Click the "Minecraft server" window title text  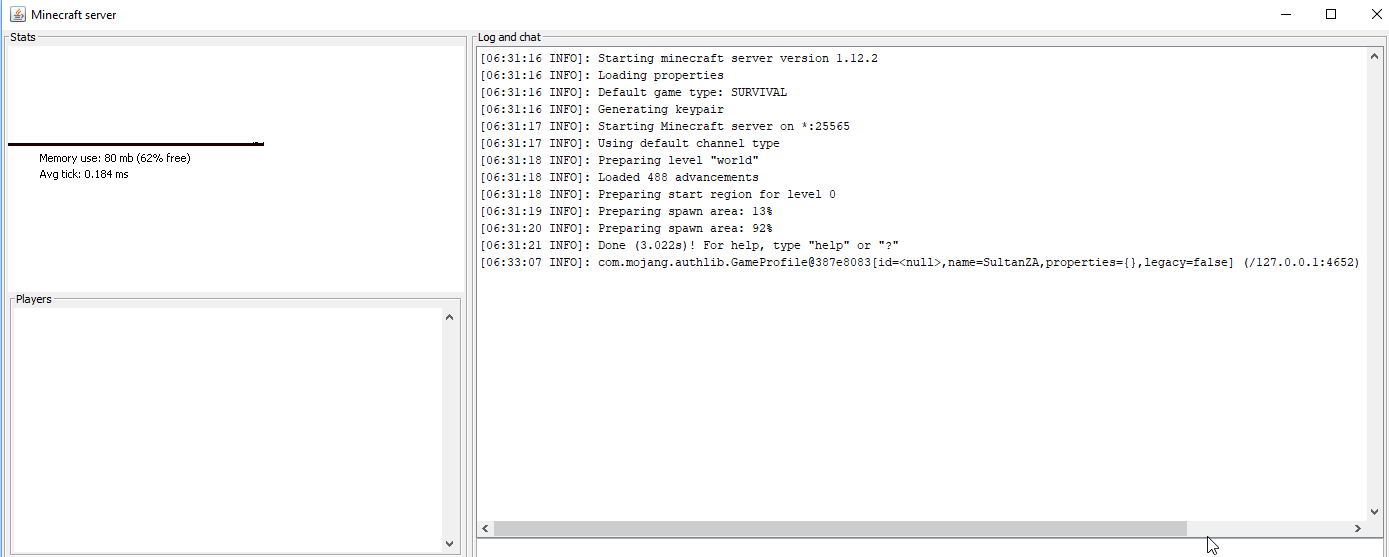point(74,15)
